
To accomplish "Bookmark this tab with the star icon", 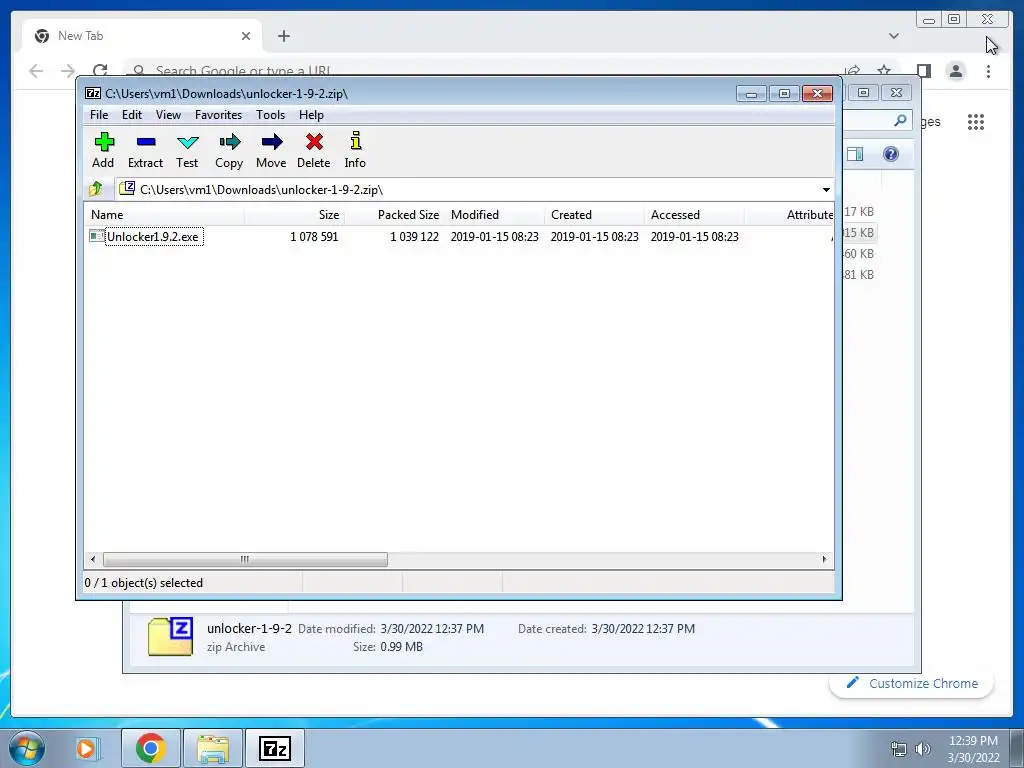I will (x=884, y=69).
